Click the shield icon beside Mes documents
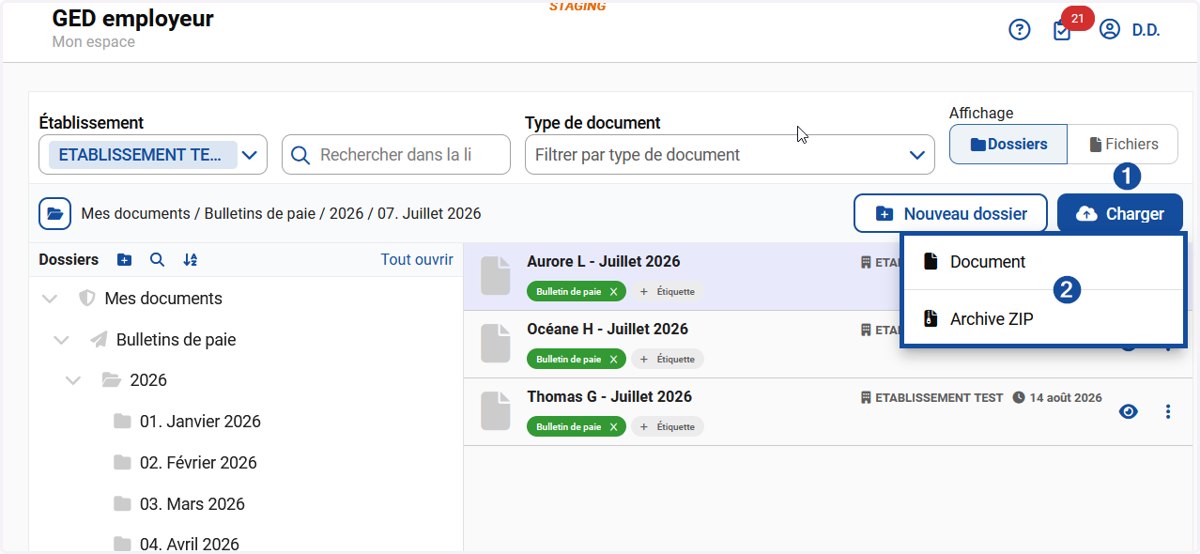The width and height of the screenshot is (1200, 554). click(x=87, y=298)
